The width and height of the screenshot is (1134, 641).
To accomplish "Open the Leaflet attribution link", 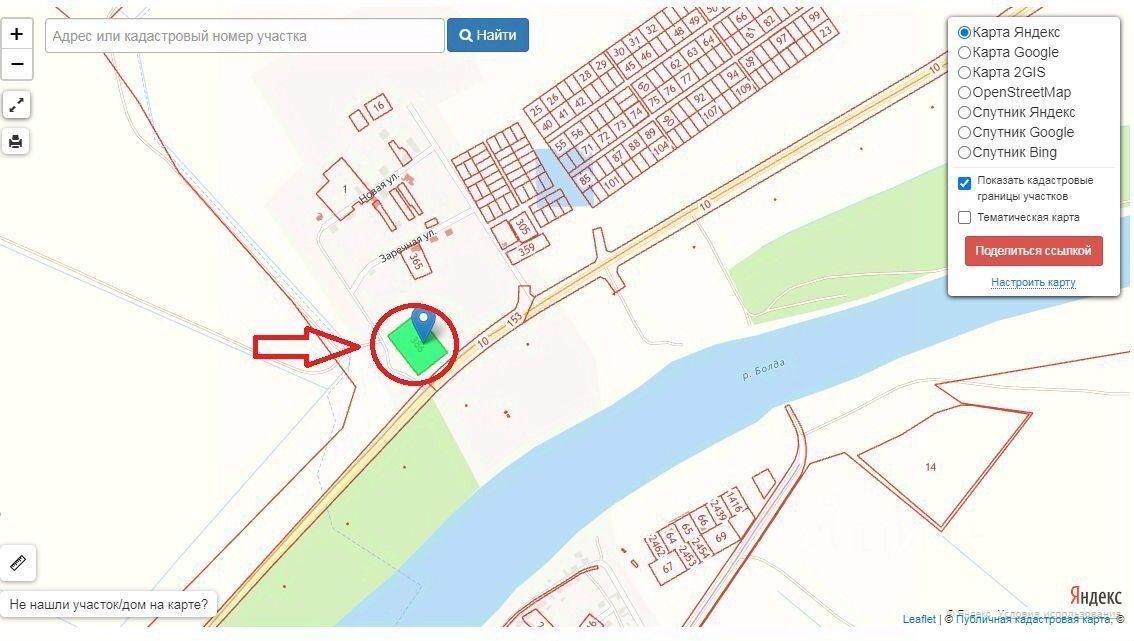I will coord(918,619).
